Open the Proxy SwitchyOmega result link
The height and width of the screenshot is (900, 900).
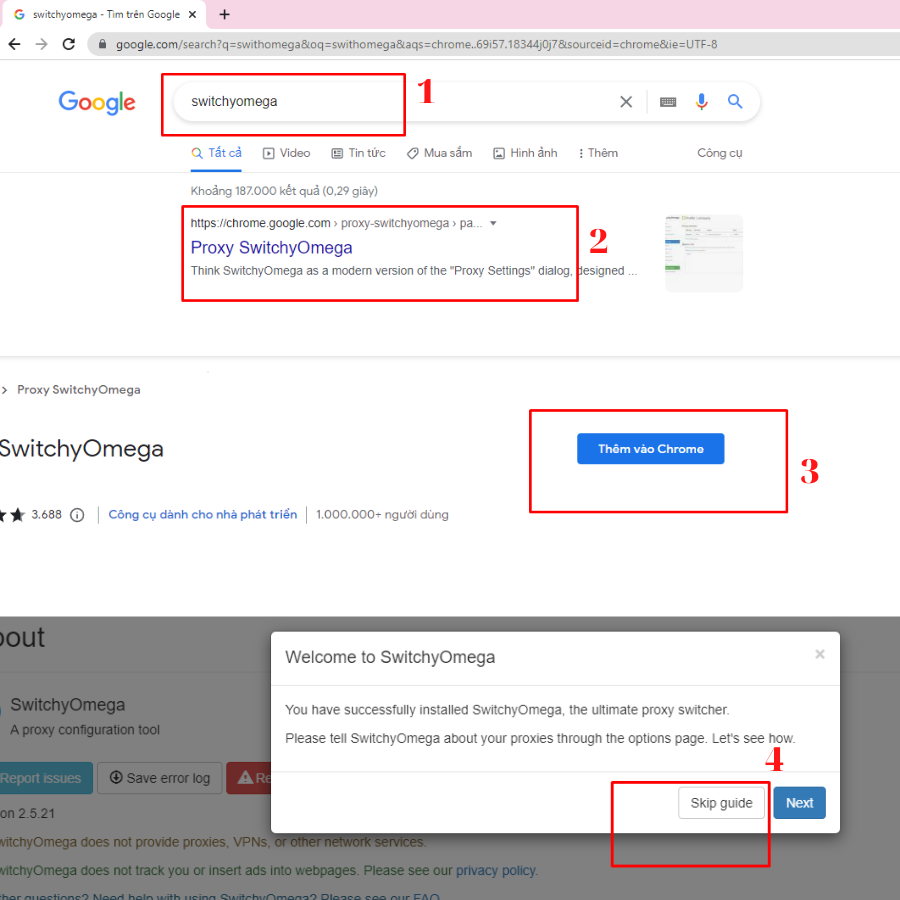coord(271,248)
